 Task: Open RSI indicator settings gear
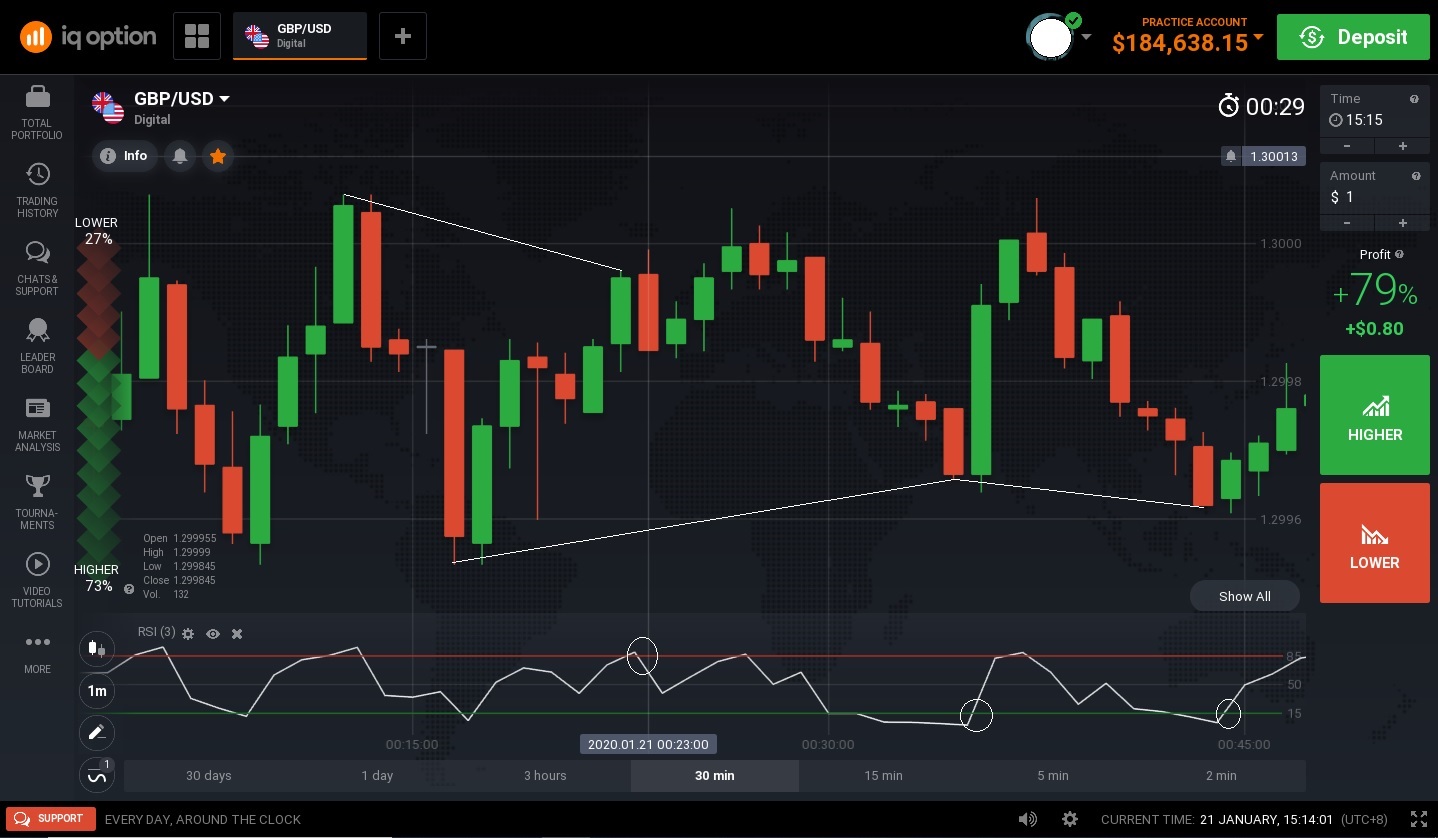(188, 634)
